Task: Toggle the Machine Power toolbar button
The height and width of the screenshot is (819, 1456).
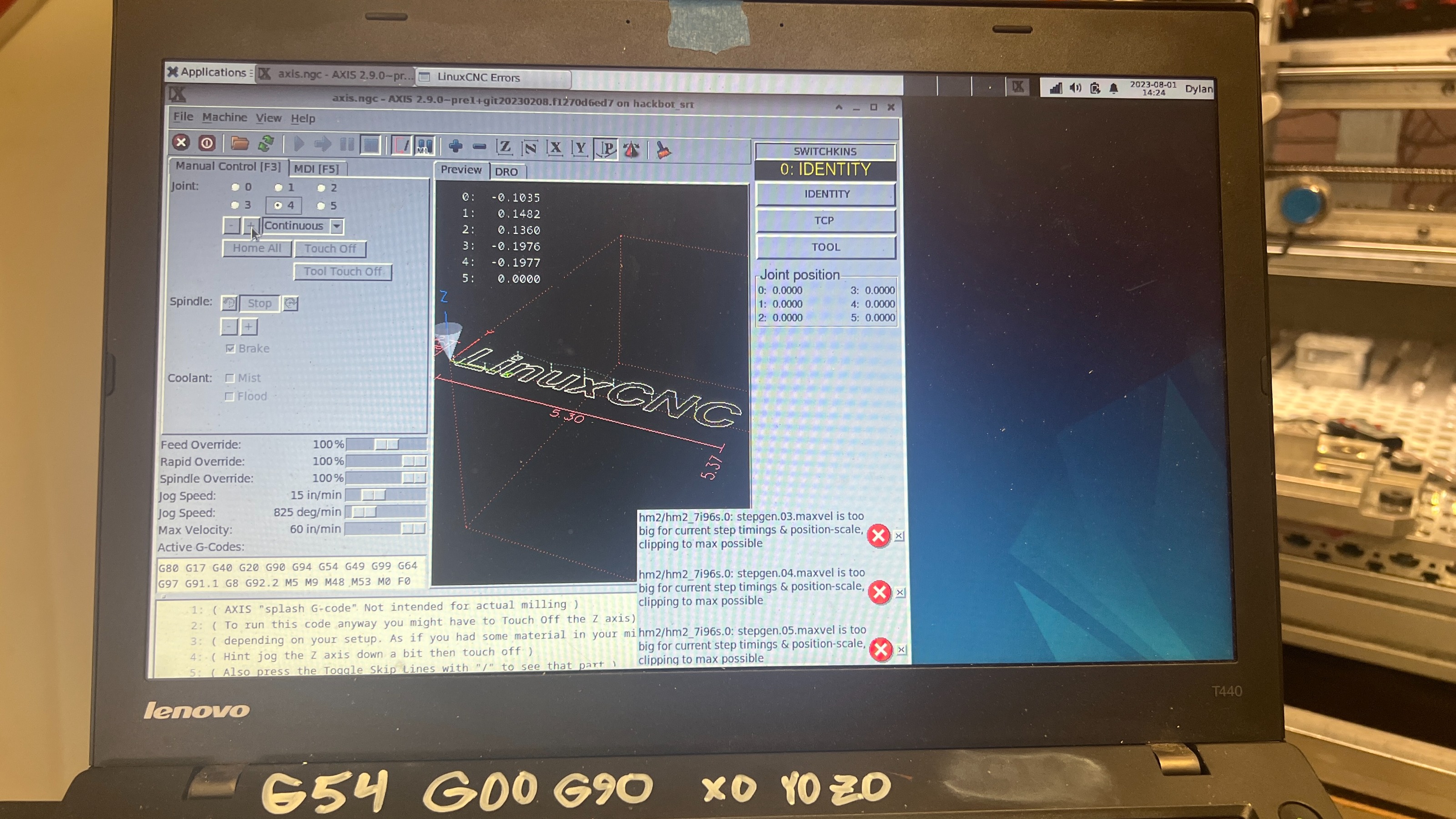Action: click(x=207, y=143)
